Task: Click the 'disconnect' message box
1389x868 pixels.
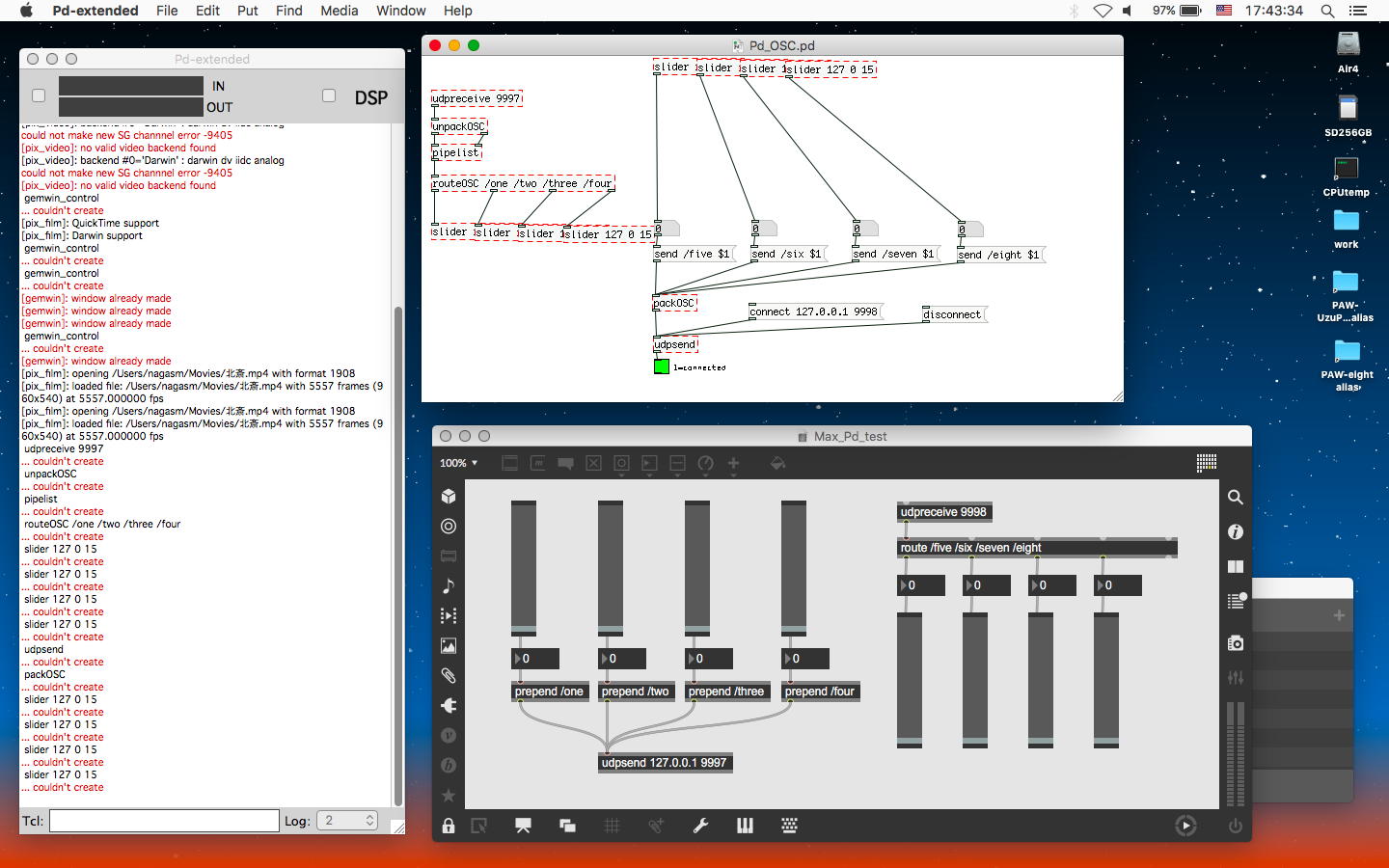Action: (953, 314)
